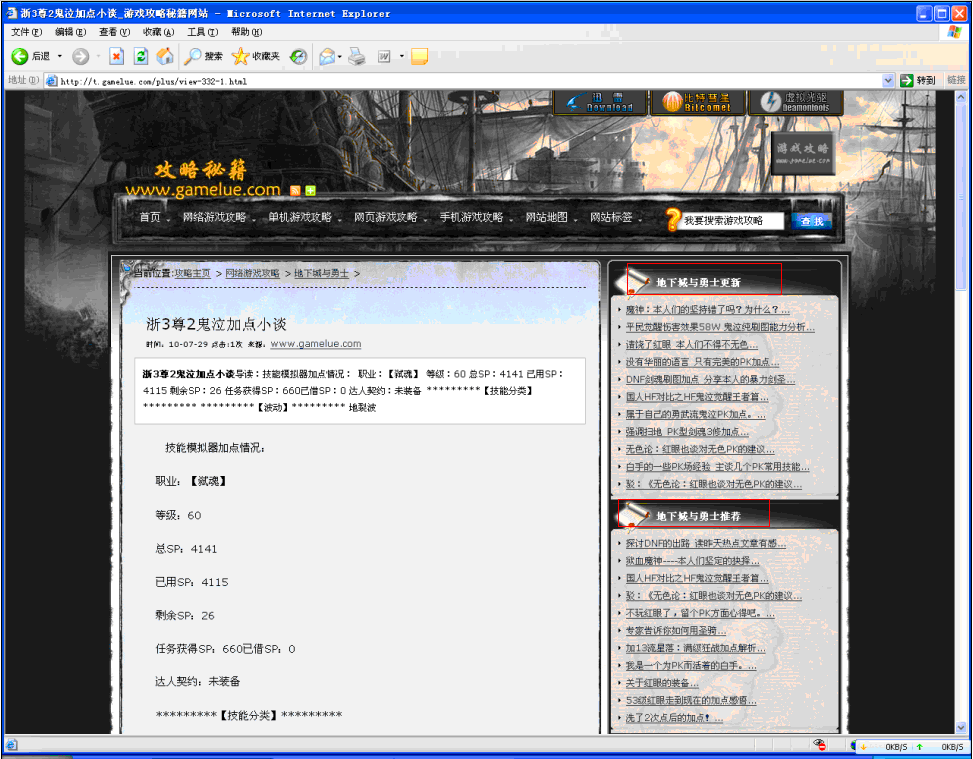Click 攻略主页 breadcrumb link
Image resolution: width=973 pixels, height=759 pixels.
pos(192,274)
